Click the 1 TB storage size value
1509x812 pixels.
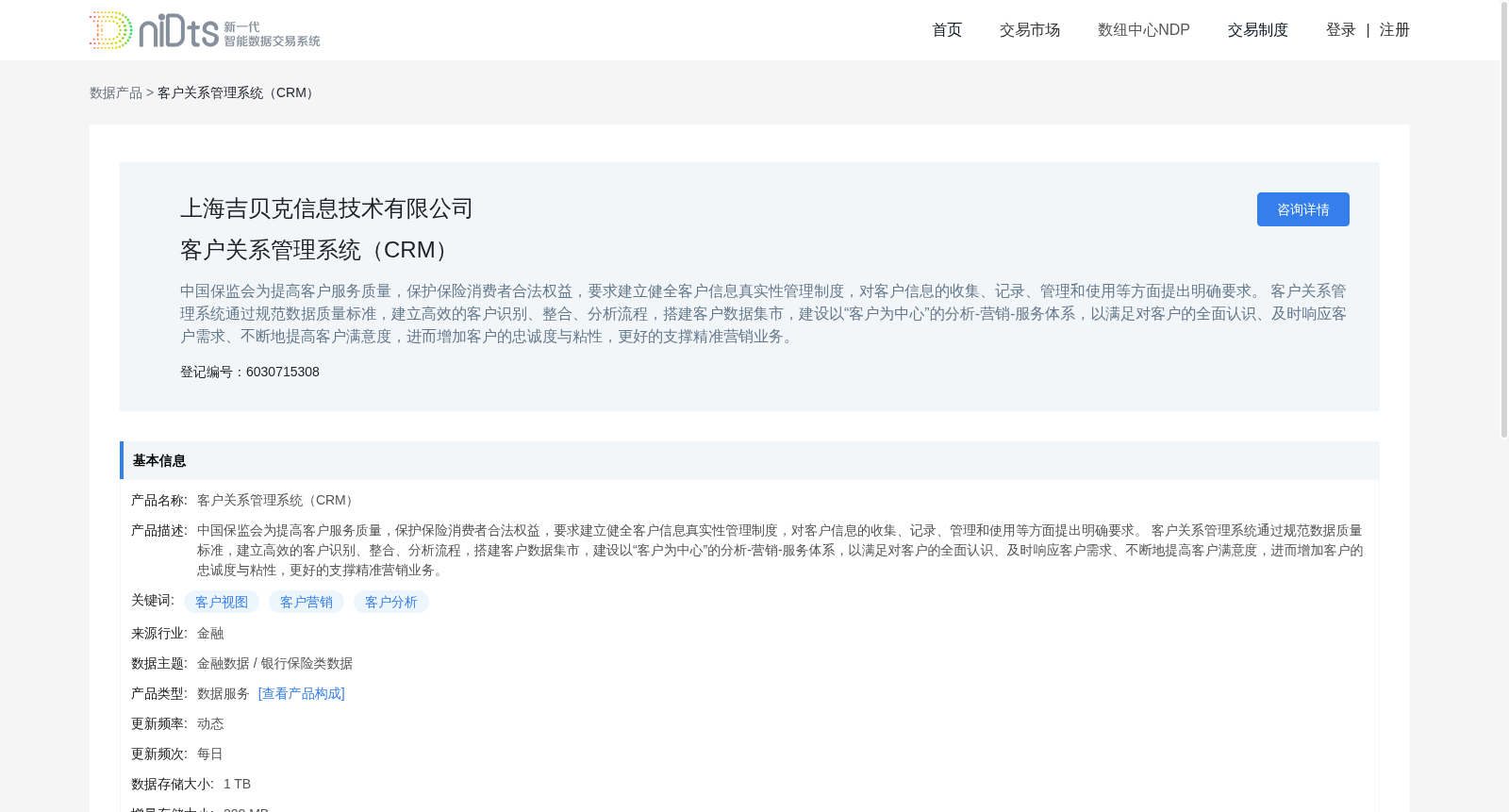[237, 784]
